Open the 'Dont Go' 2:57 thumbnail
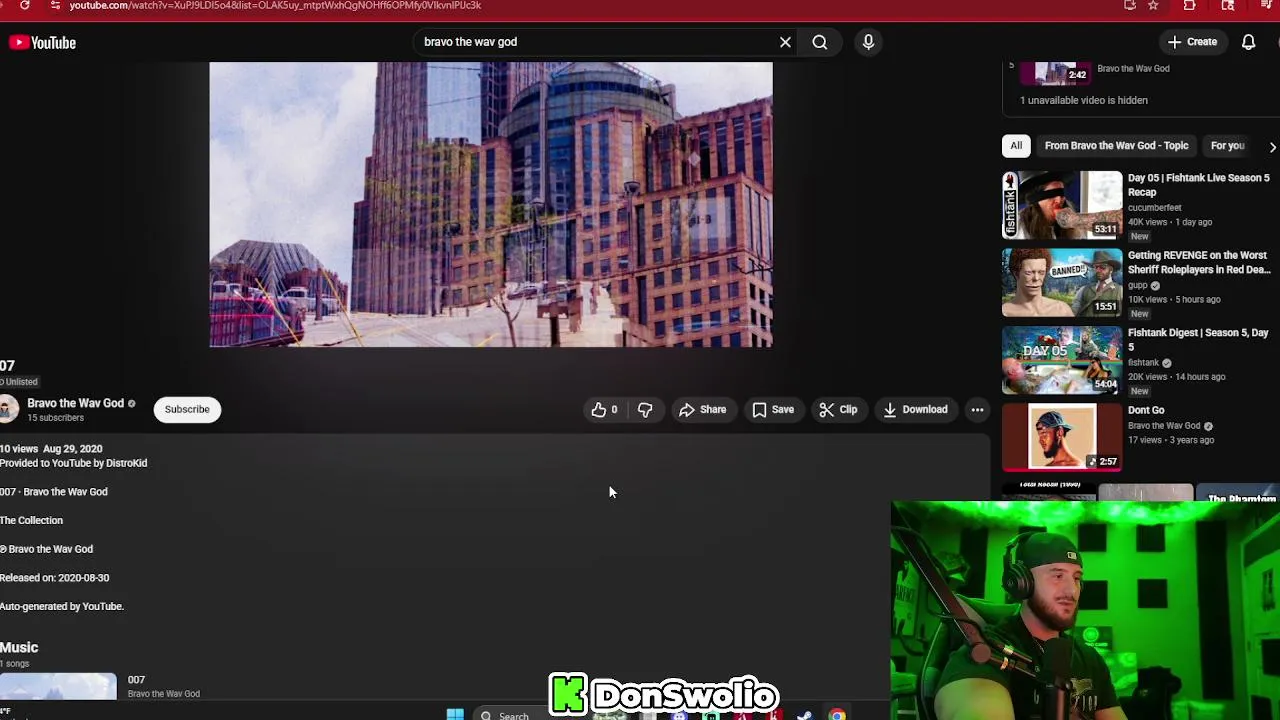 point(1062,437)
